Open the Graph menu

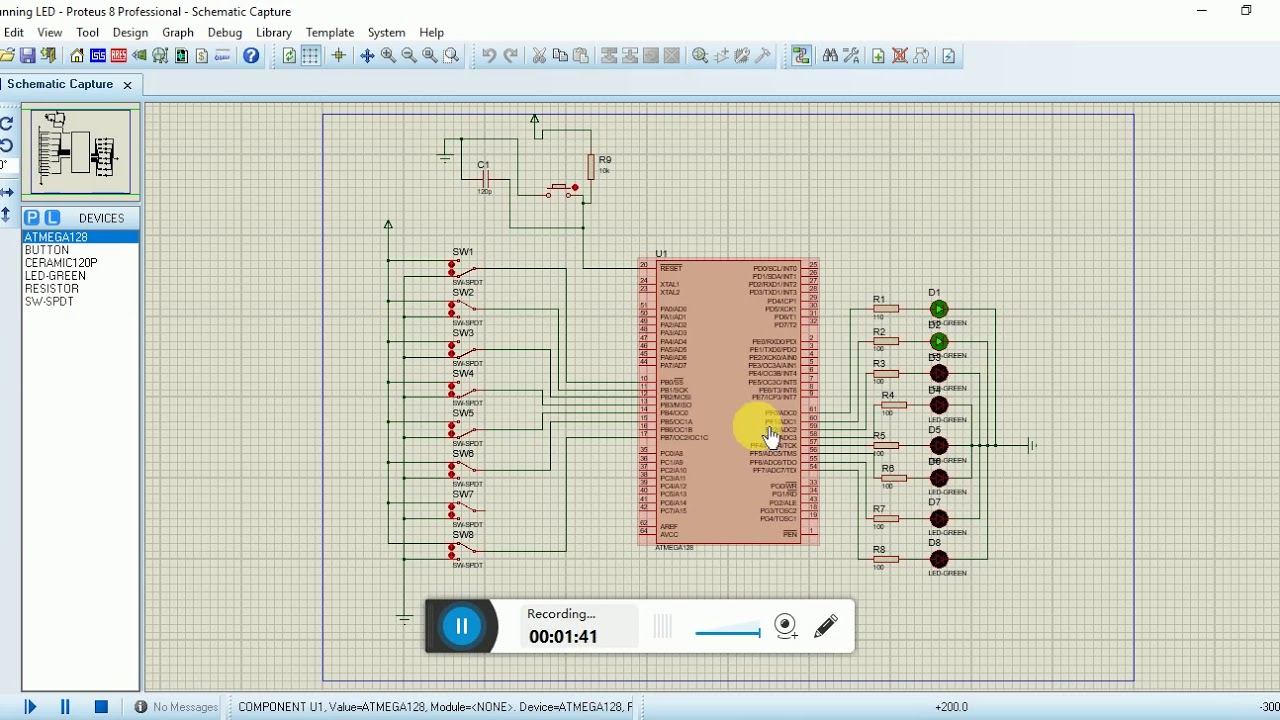178,32
